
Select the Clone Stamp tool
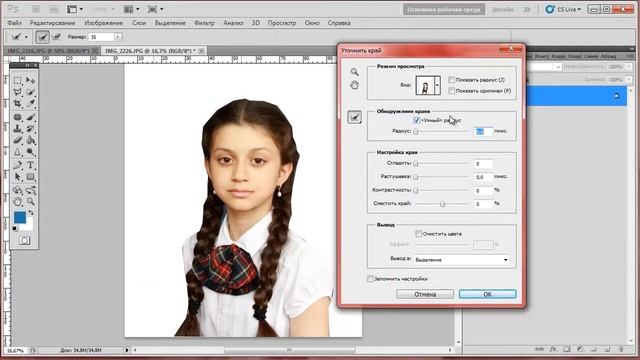[x=18, y=129]
